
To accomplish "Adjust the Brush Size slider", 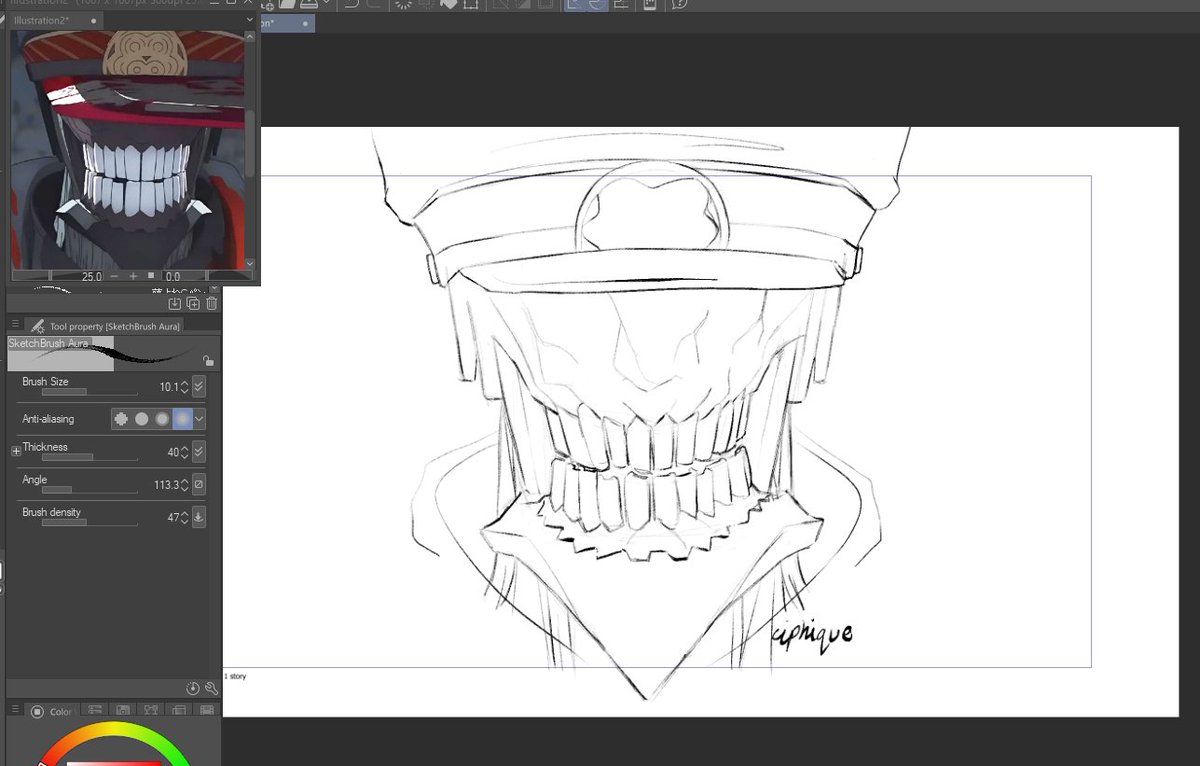I will [89, 392].
